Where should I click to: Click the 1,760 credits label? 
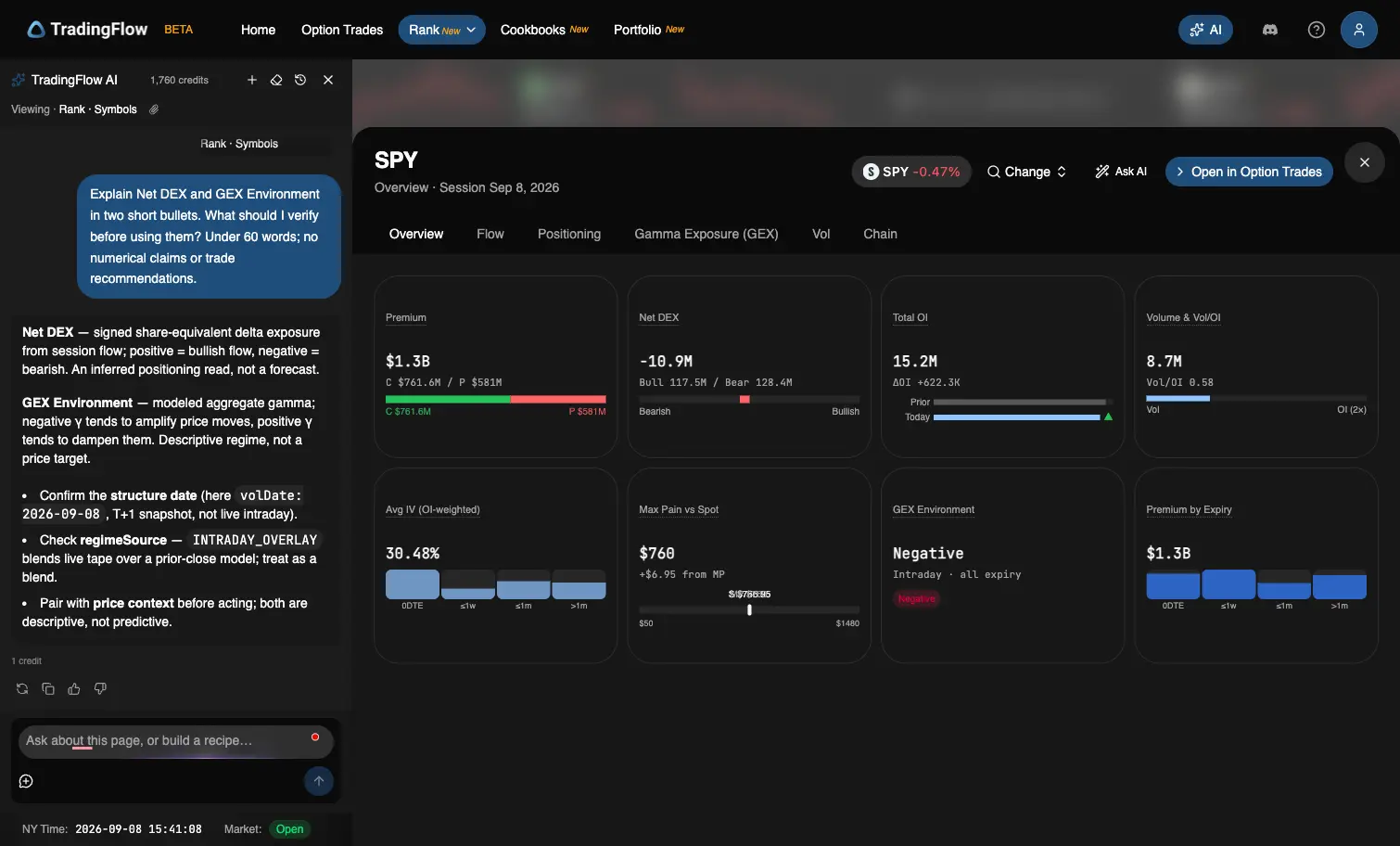pyautogui.click(x=179, y=80)
